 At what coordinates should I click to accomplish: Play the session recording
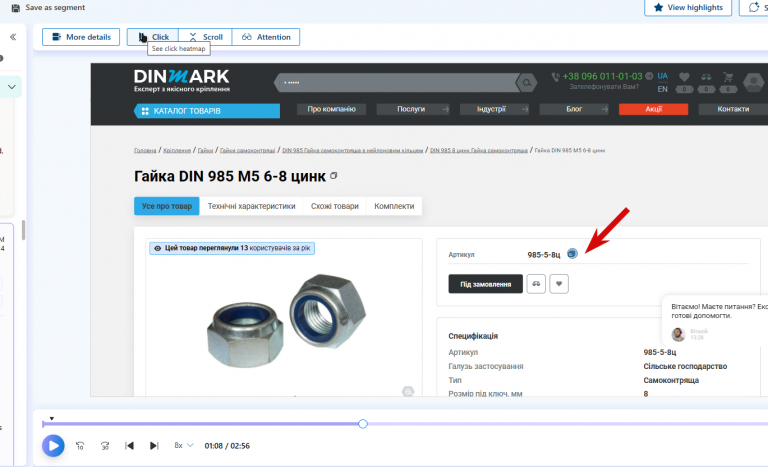tap(53, 446)
